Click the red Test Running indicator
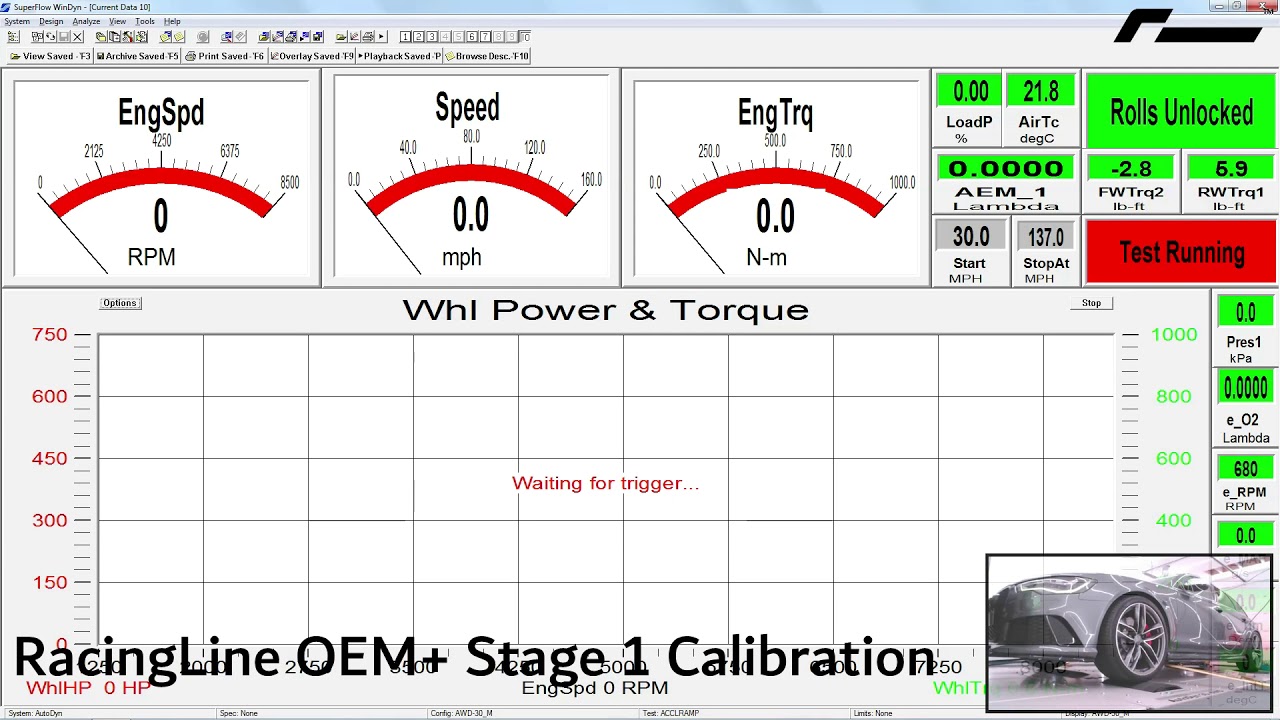 point(1181,253)
